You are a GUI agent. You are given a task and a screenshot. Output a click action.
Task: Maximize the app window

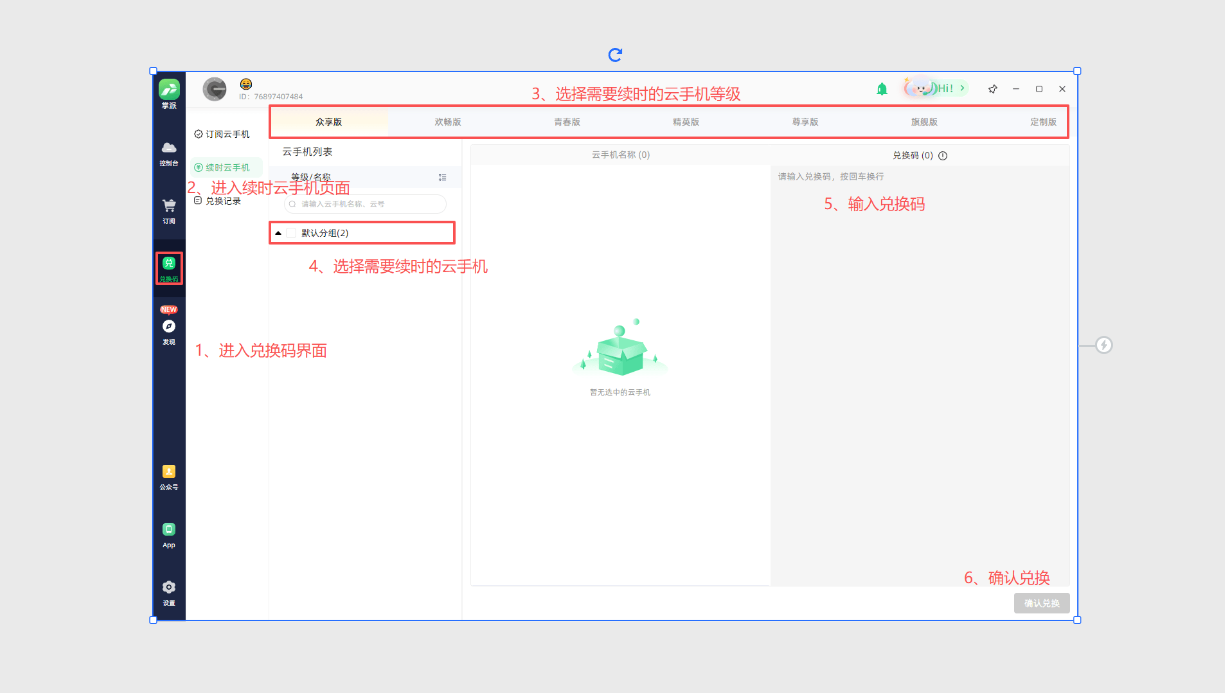click(x=1039, y=89)
